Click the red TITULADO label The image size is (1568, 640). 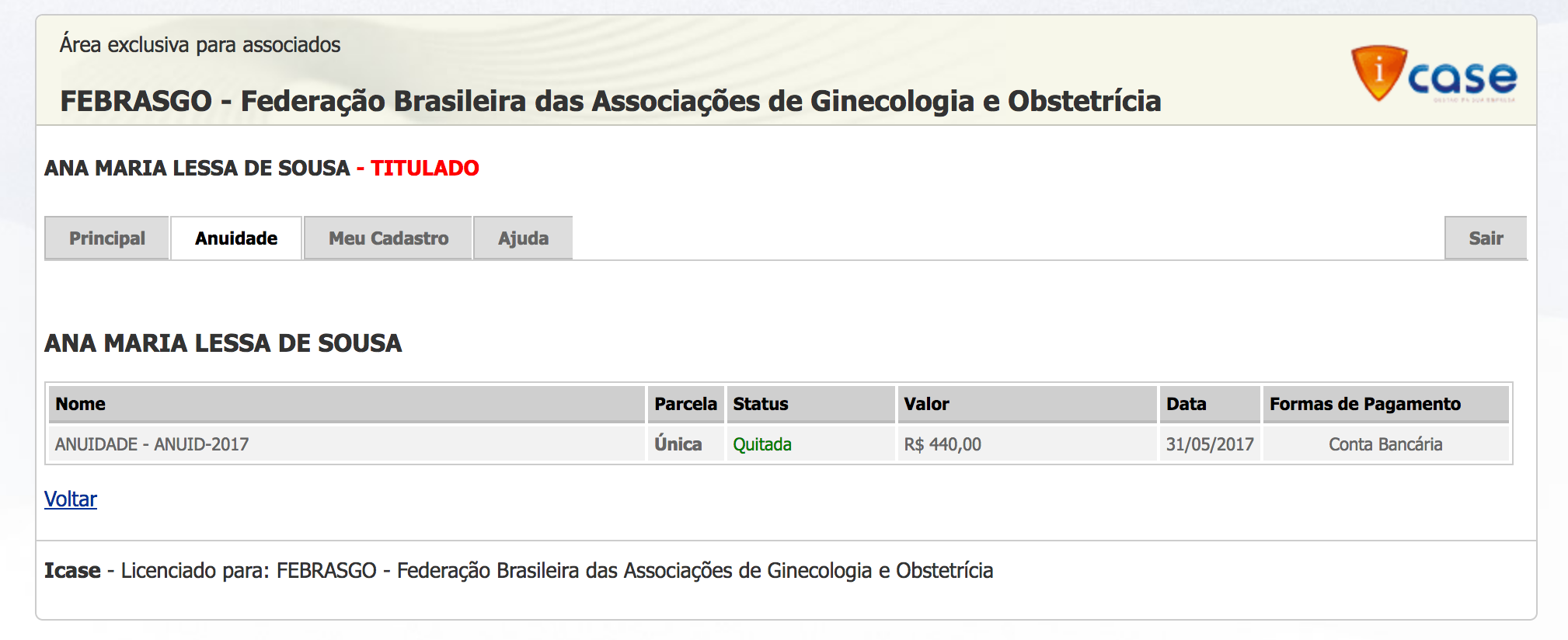pos(424,168)
